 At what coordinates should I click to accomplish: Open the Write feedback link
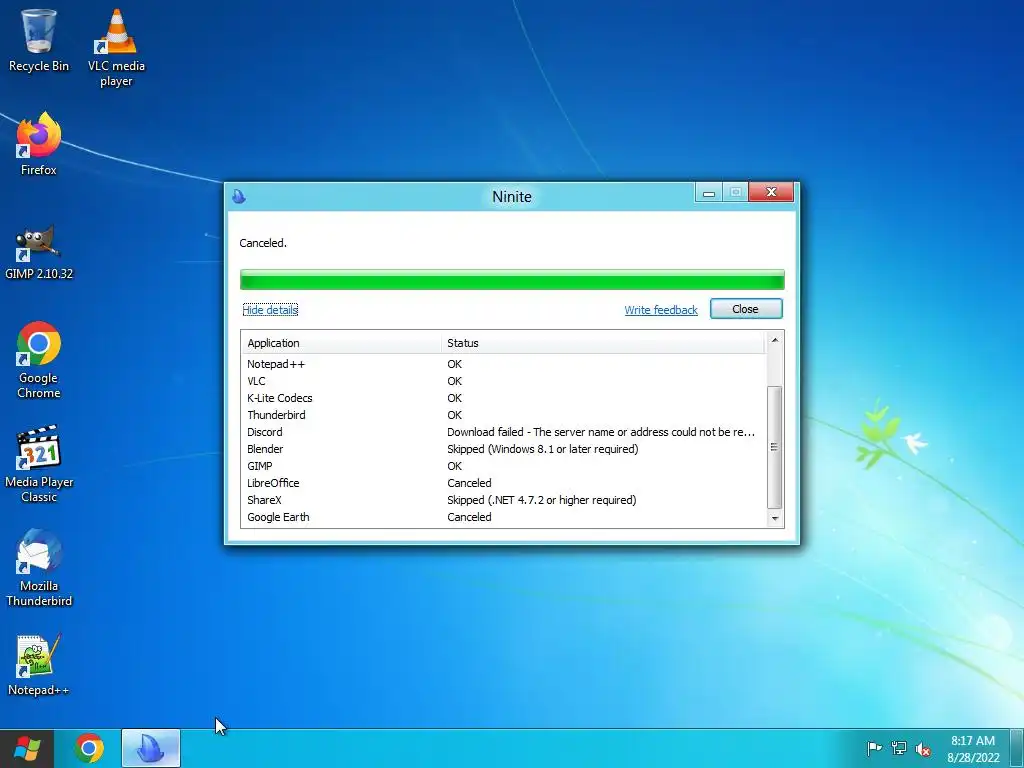click(x=661, y=310)
